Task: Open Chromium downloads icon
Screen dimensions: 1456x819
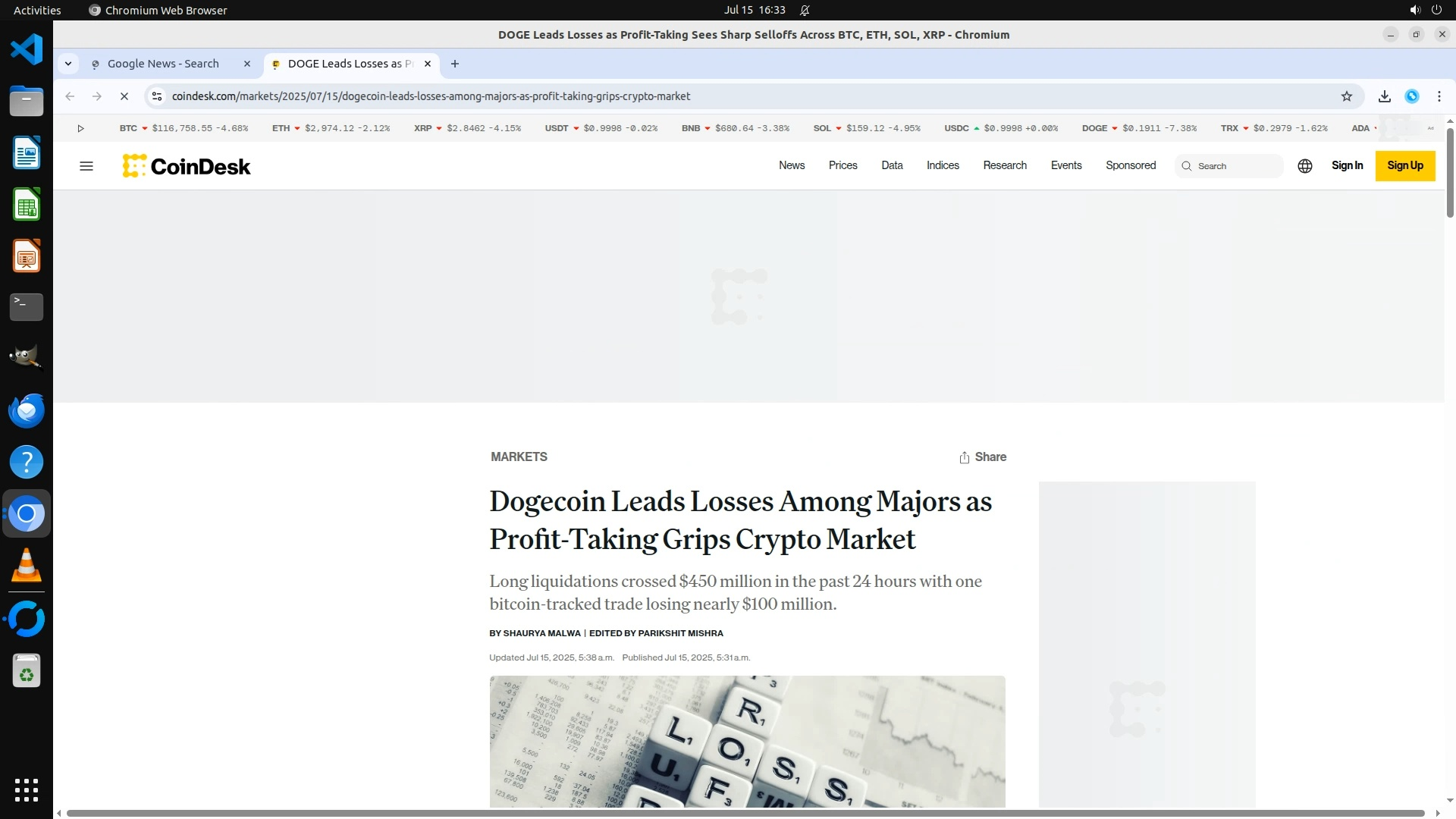Action: click(x=1385, y=96)
